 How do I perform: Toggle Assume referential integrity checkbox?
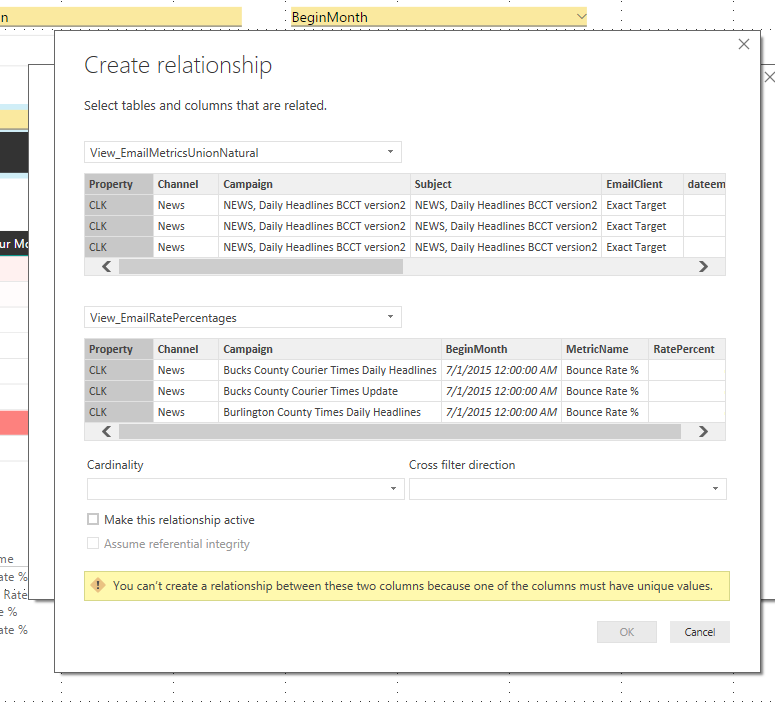click(93, 543)
